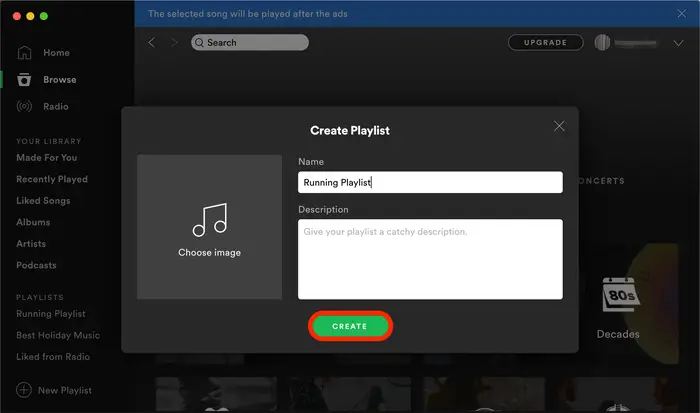The image size is (700, 413).
Task: Click the Browse icon in sidebar
Action: 24,79
